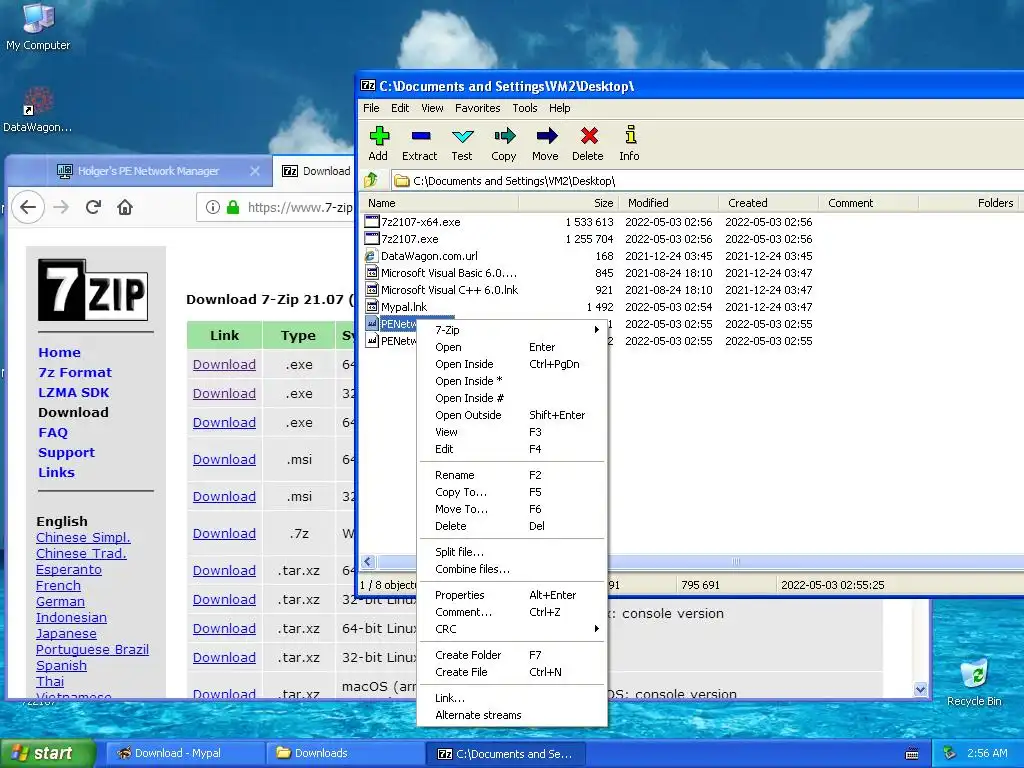Click the Support link
This screenshot has height=768, width=1024.
point(67,453)
